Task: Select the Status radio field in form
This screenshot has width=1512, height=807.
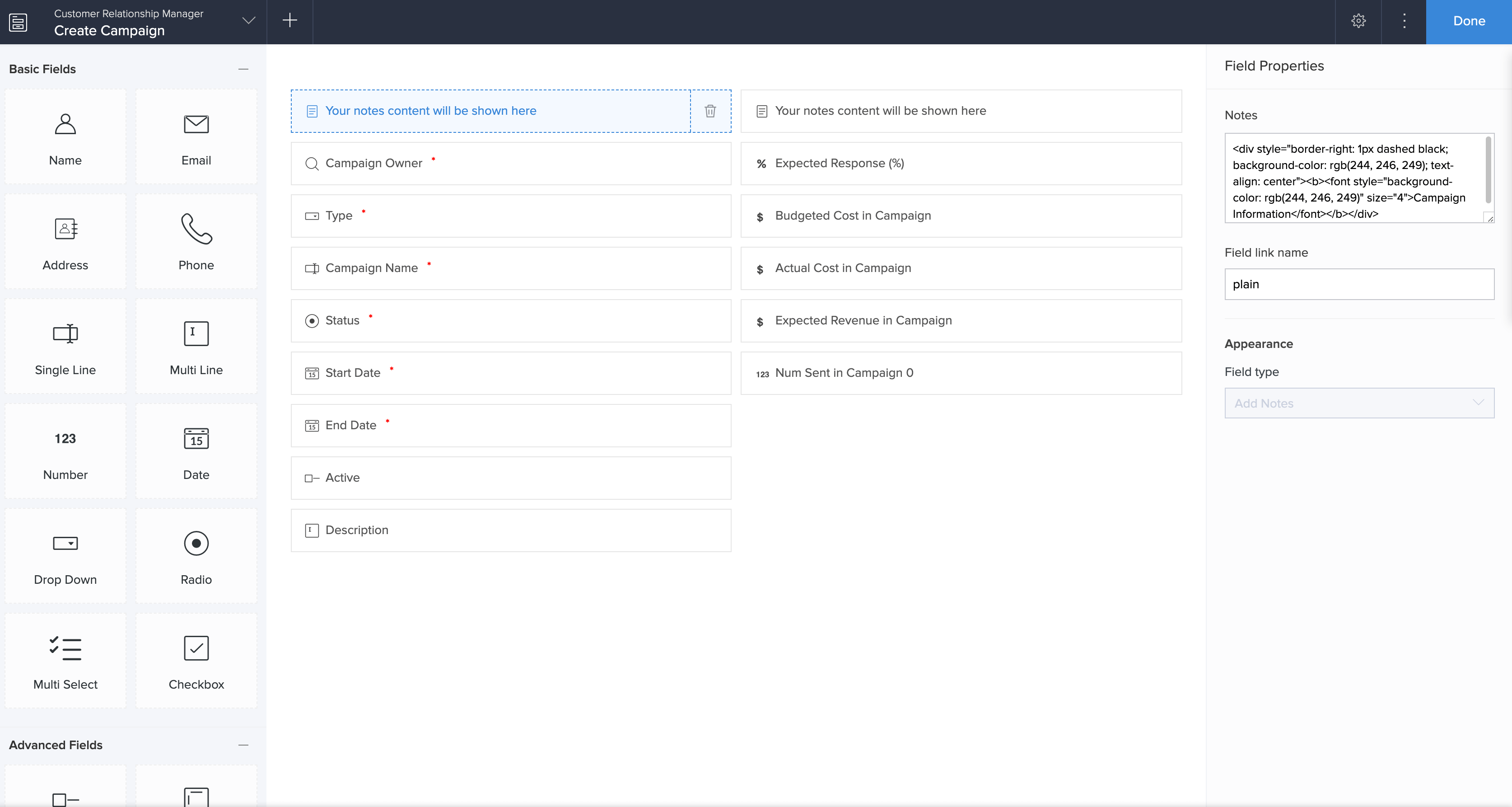Action: [x=511, y=321]
